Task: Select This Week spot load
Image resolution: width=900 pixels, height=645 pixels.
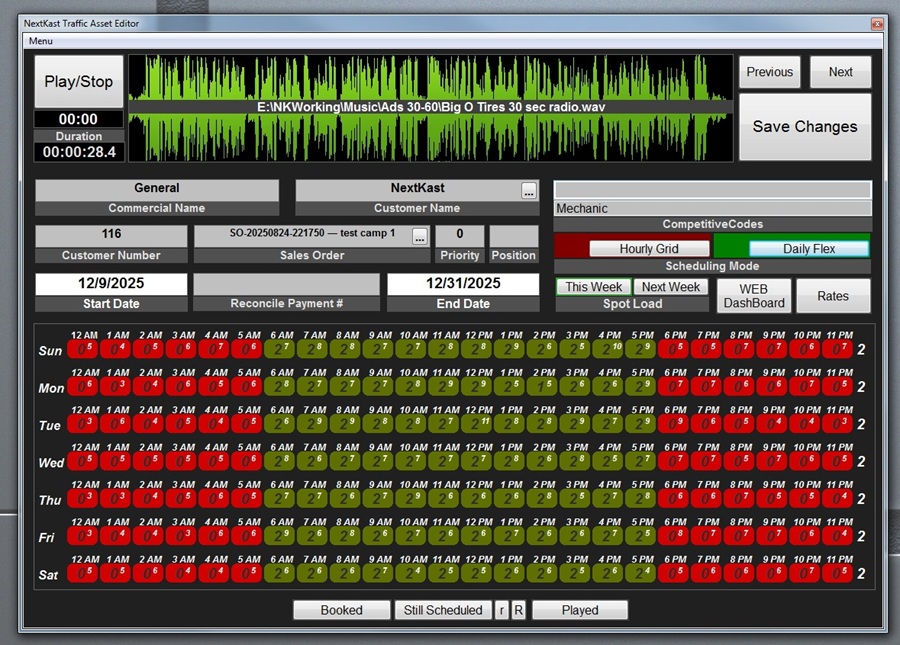Action: [x=594, y=287]
